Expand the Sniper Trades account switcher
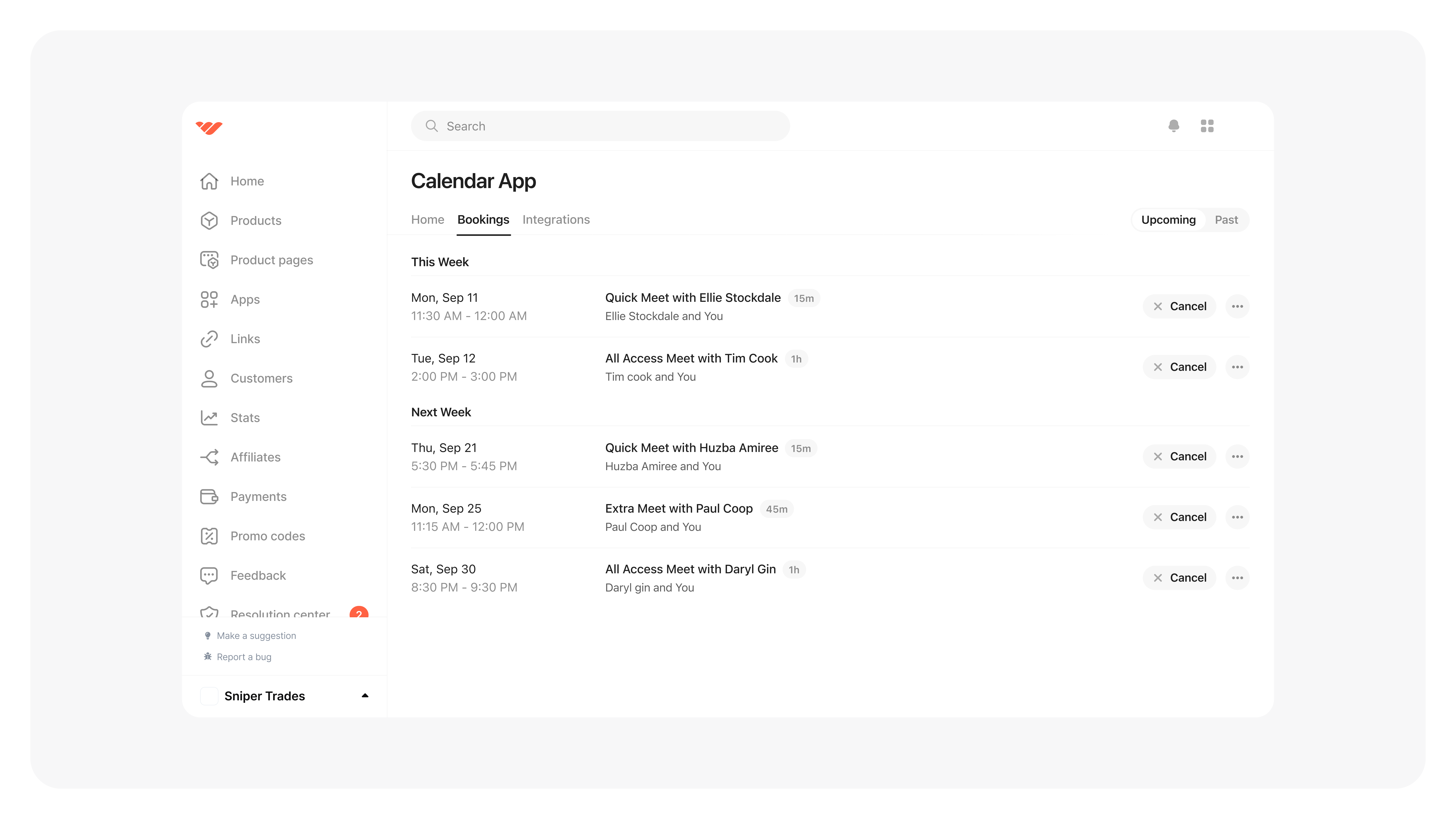This screenshot has height=819, width=1456. pyautogui.click(x=365, y=696)
